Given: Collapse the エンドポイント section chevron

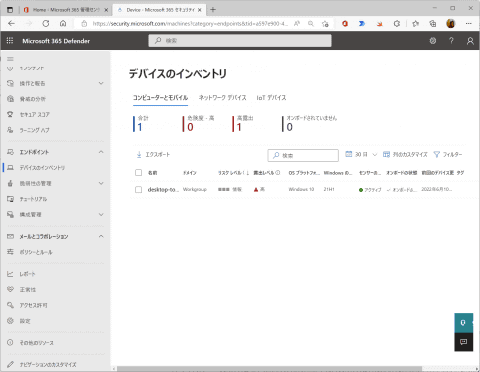Looking at the screenshot, I should pos(101,152).
